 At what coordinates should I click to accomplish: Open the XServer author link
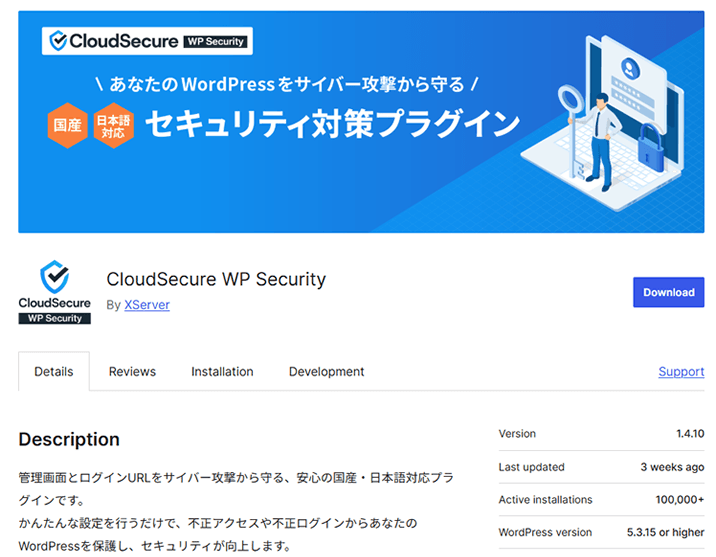pos(147,305)
